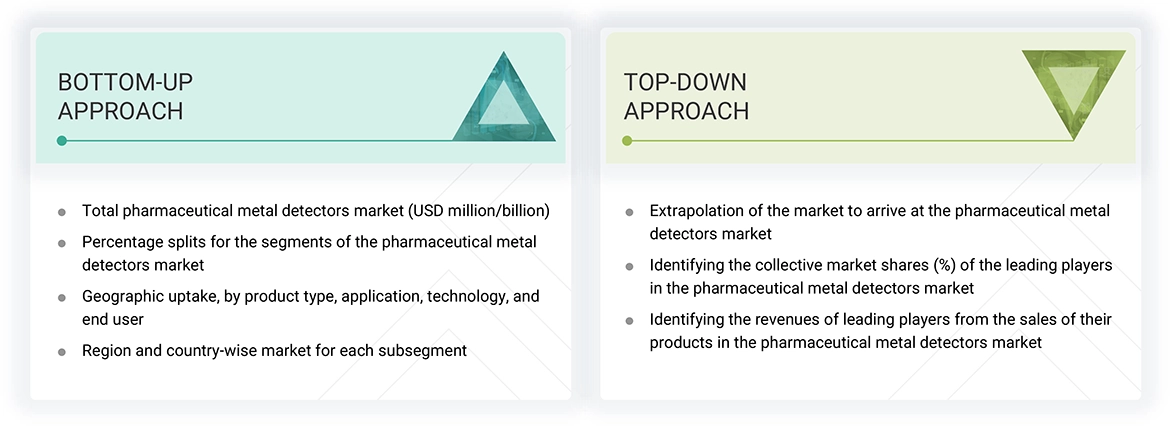Click the bullet beside 'Total pharmaceutical metal detectors'
Image resolution: width=1170 pixels, height=426 pixels.
62,212
